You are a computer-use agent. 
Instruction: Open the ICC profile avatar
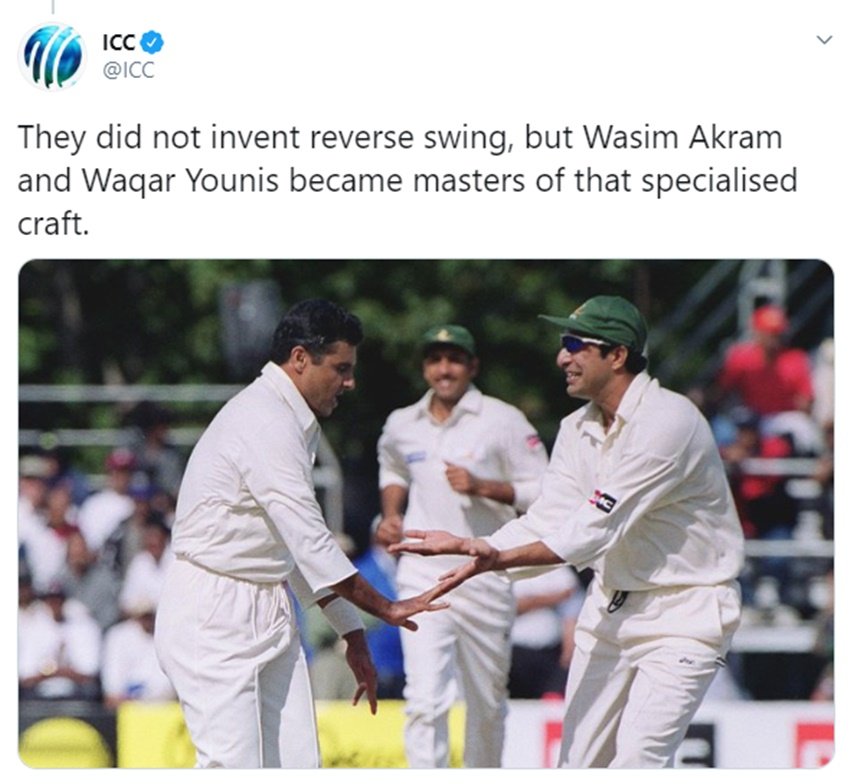(x=53, y=56)
